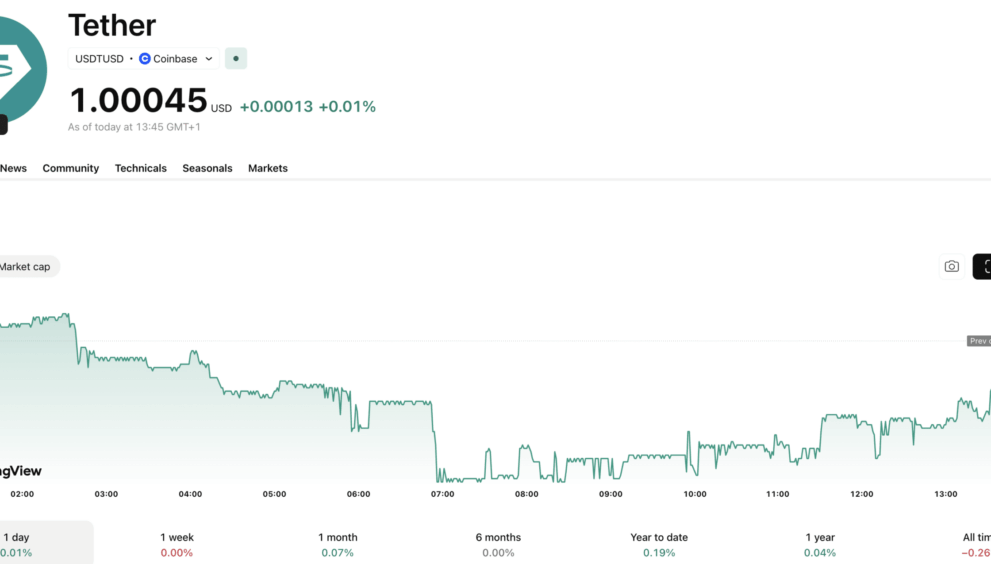Click the Coinbase exchange logo icon
The height and width of the screenshot is (564, 991).
click(x=145, y=59)
